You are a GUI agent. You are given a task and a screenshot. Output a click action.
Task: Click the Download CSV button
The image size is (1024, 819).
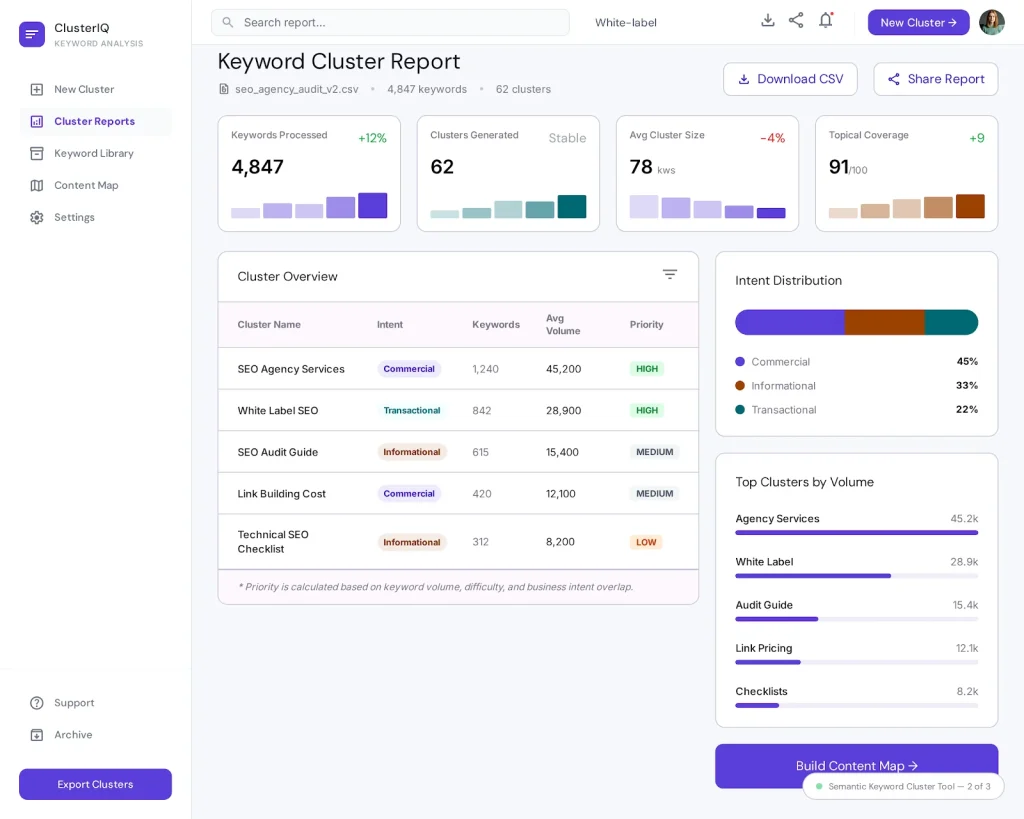pyautogui.click(x=790, y=79)
